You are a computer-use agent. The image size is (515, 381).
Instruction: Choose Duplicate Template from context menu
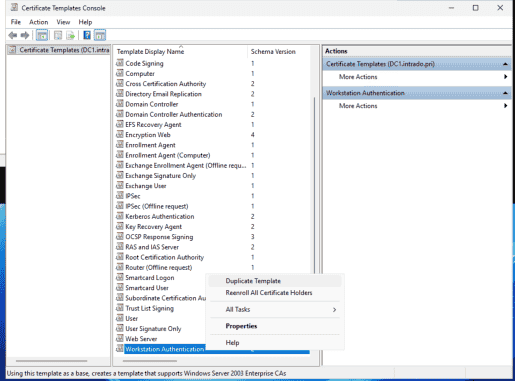click(x=275, y=281)
